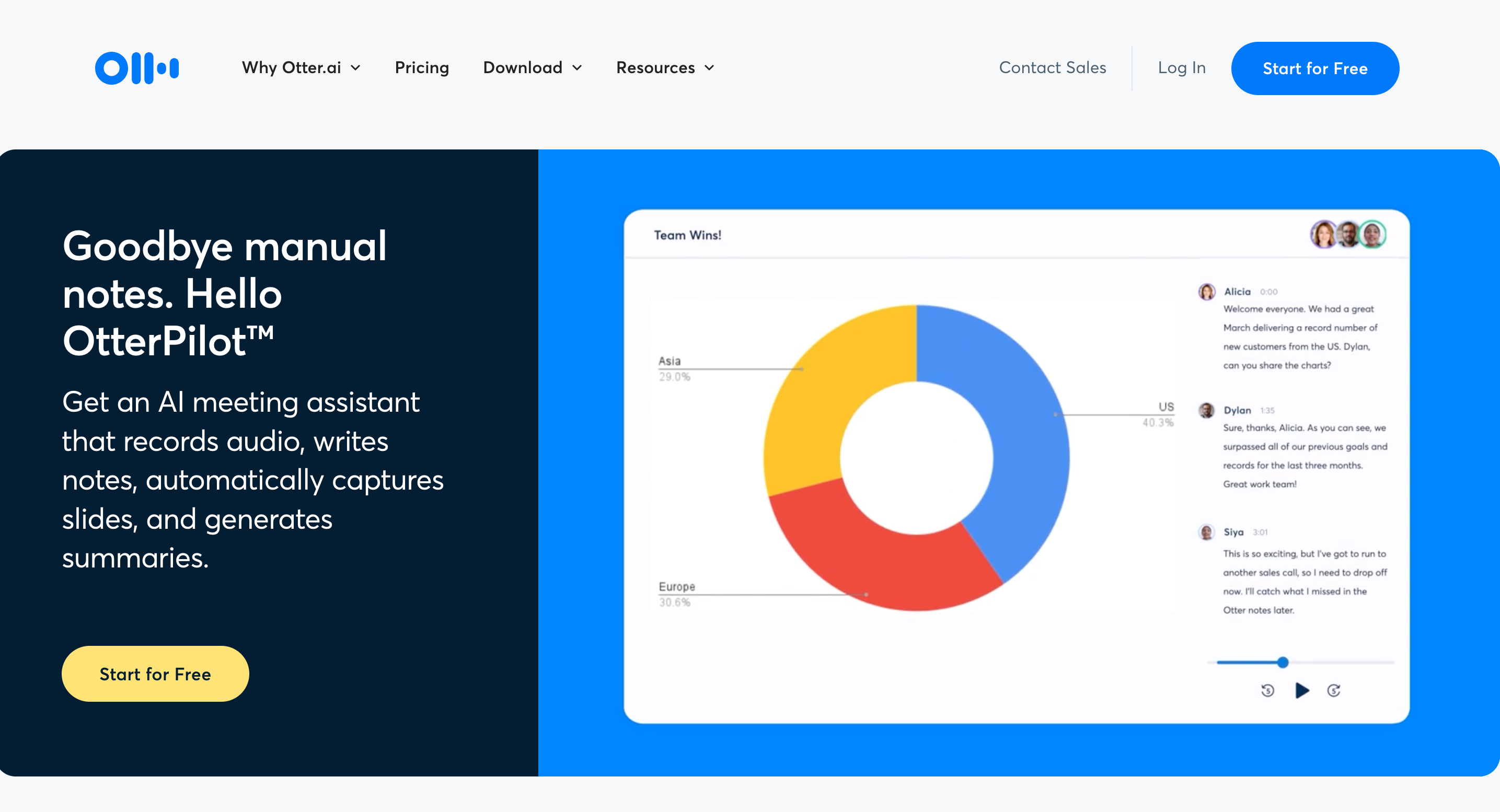Screen dimensions: 1500x812
Task: Click Alicia's avatar beside her transcript message
Action: [1206, 292]
